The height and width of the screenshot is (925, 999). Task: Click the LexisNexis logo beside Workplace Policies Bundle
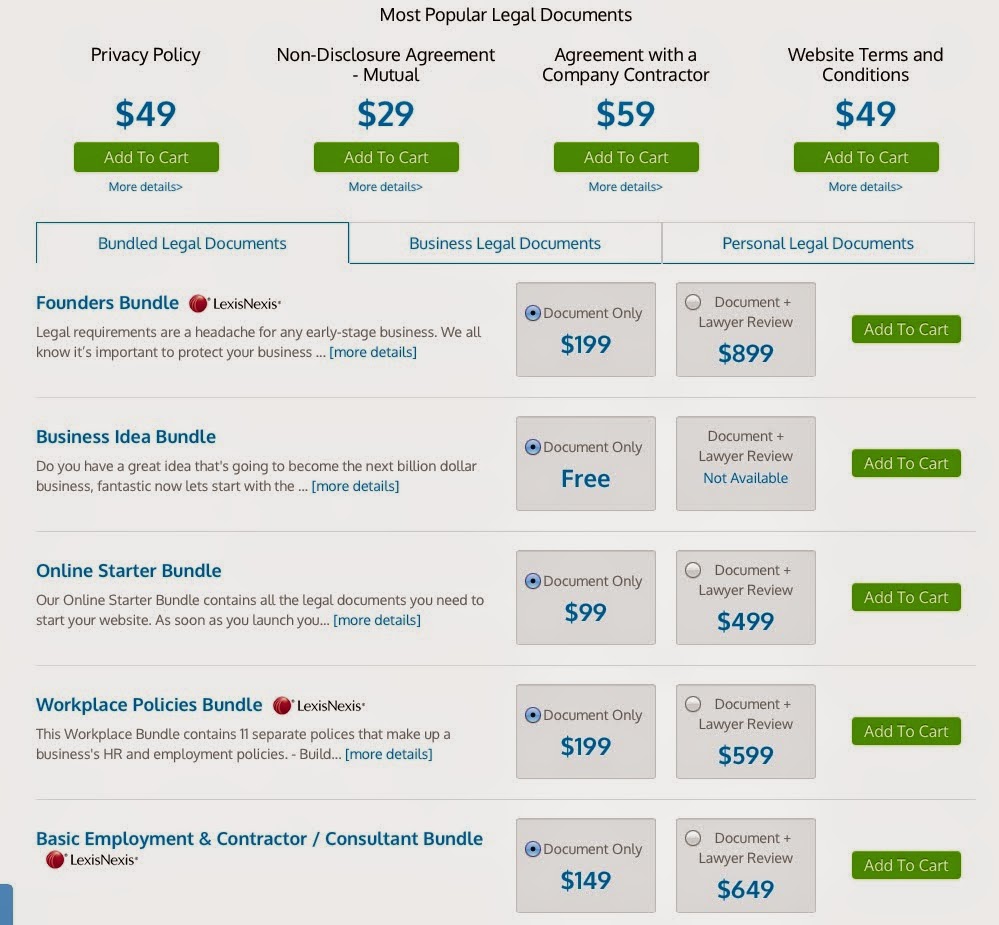pos(319,706)
